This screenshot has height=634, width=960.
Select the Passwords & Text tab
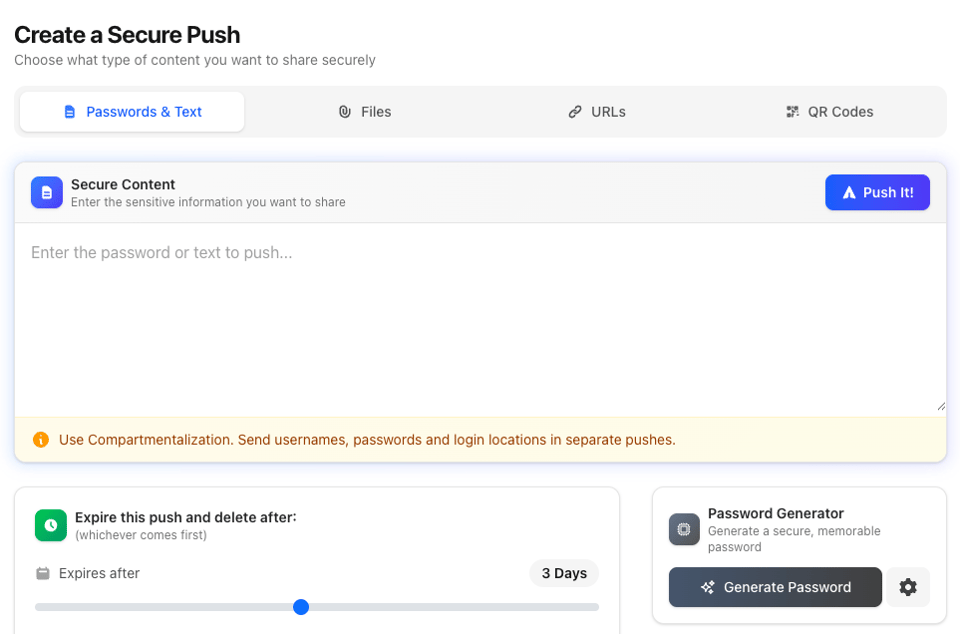(x=131, y=111)
